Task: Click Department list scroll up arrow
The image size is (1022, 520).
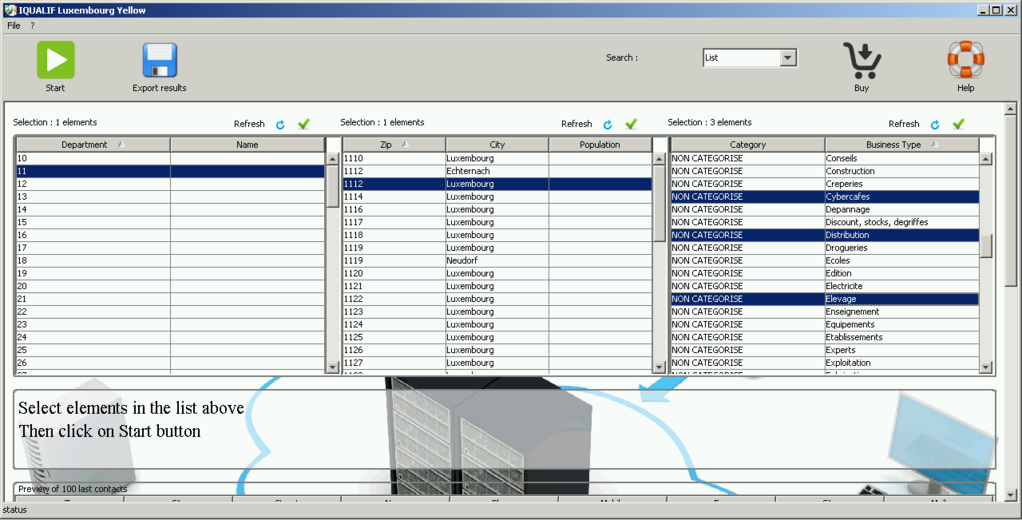Action: (332, 158)
